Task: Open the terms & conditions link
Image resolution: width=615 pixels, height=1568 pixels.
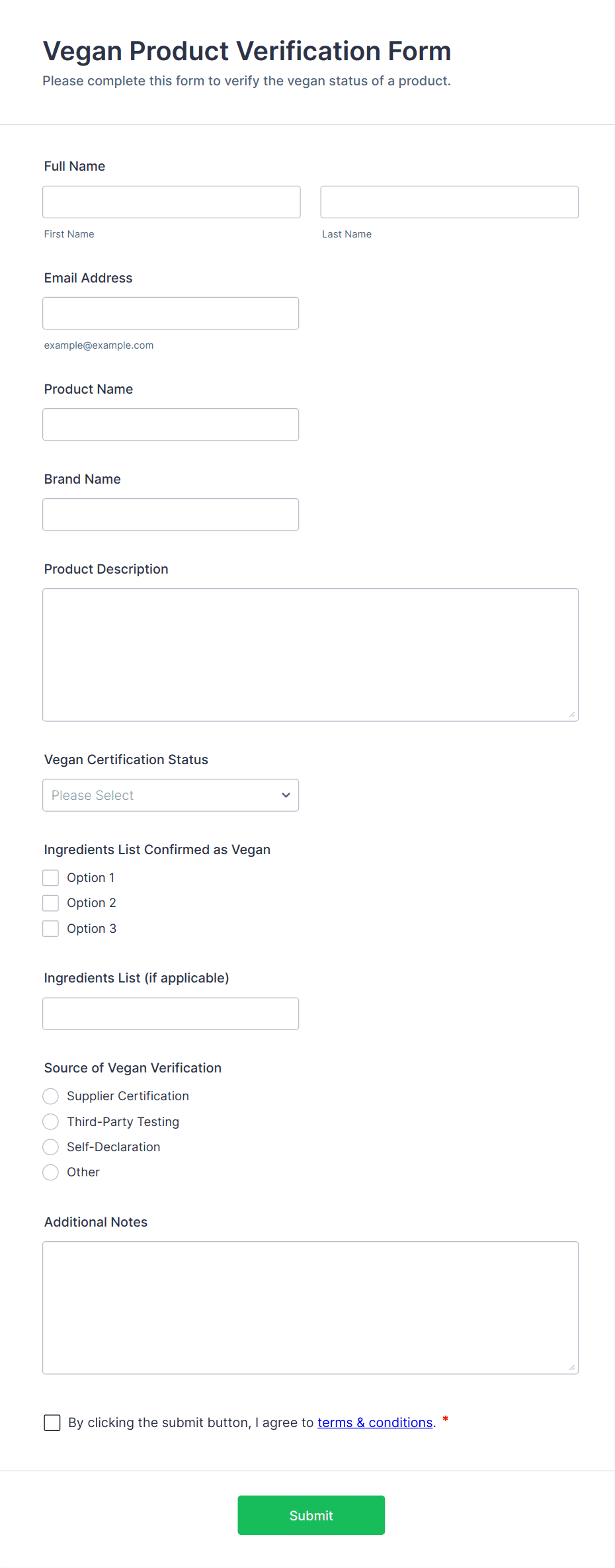Action: pos(375,1422)
